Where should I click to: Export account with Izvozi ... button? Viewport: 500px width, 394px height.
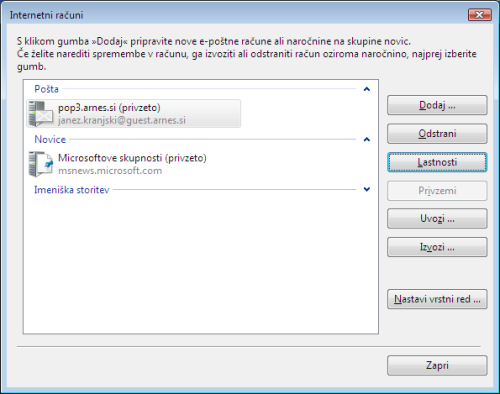(x=437, y=247)
